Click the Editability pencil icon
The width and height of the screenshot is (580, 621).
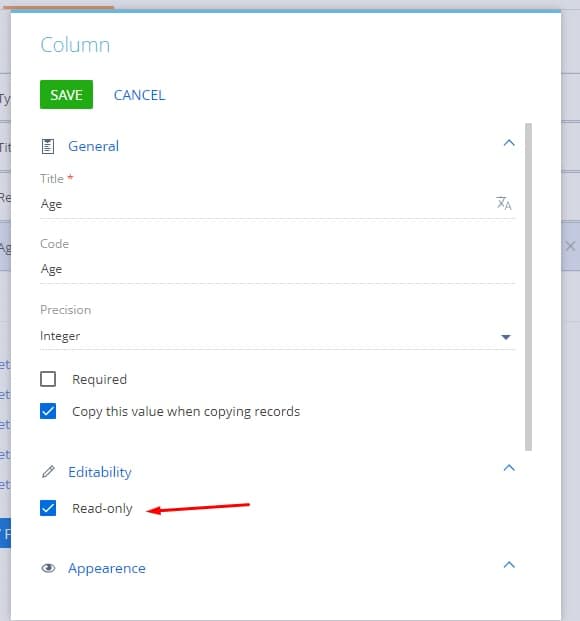[48, 472]
